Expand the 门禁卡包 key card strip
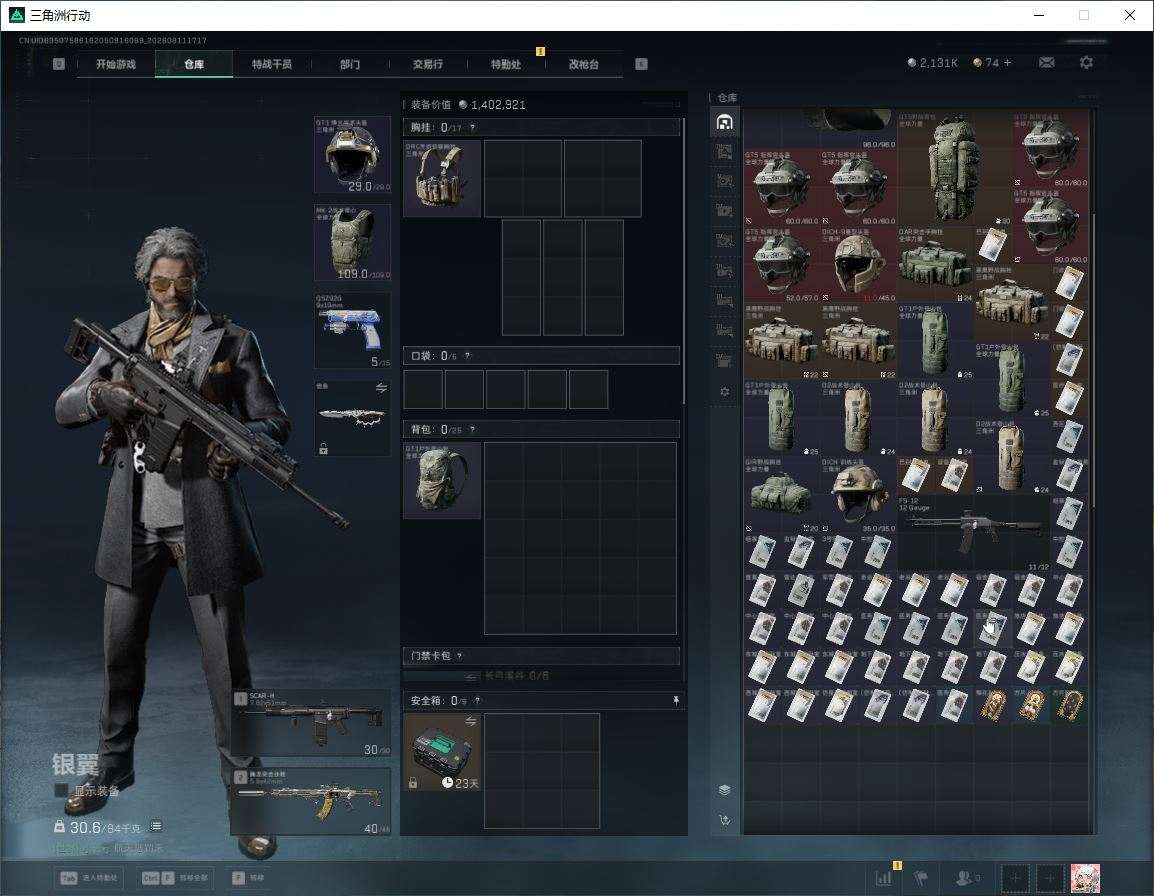Image resolution: width=1154 pixels, height=896 pixels. 542,675
